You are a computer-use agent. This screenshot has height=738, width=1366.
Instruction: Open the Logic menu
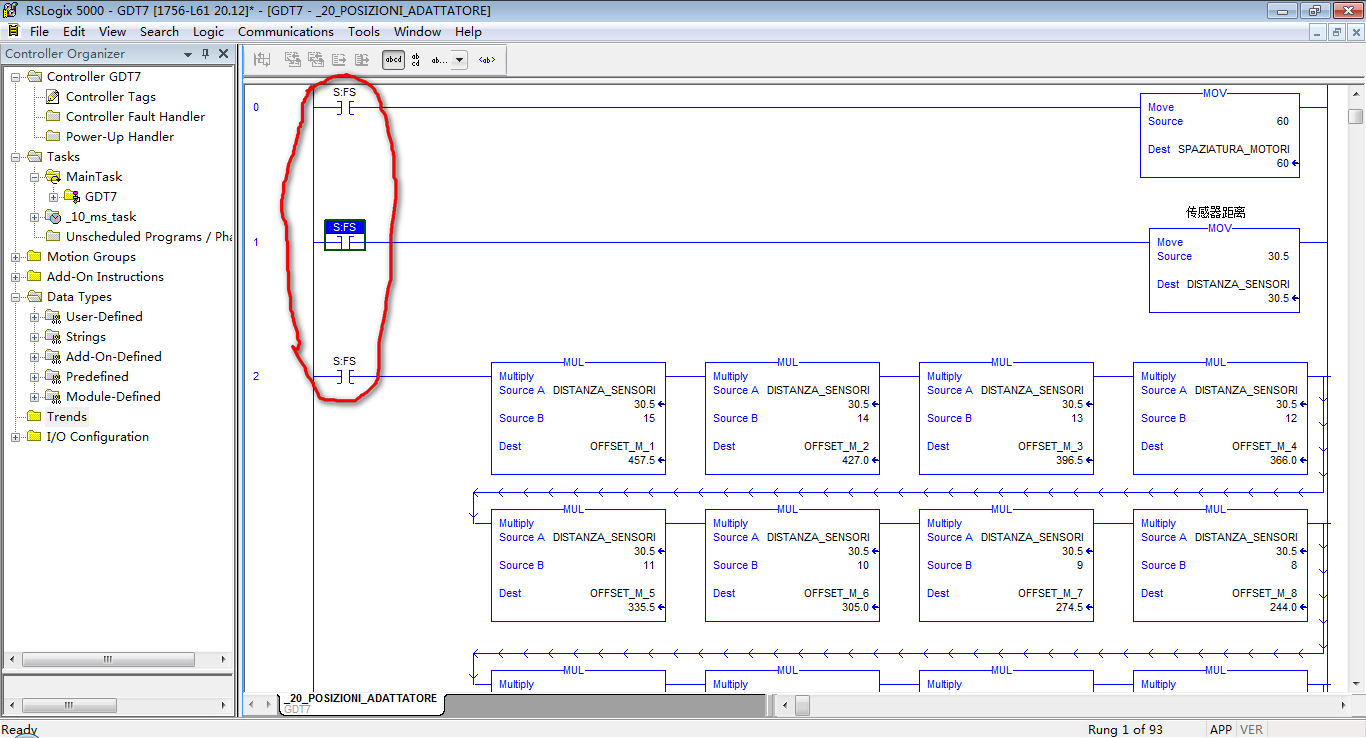pyautogui.click(x=208, y=31)
